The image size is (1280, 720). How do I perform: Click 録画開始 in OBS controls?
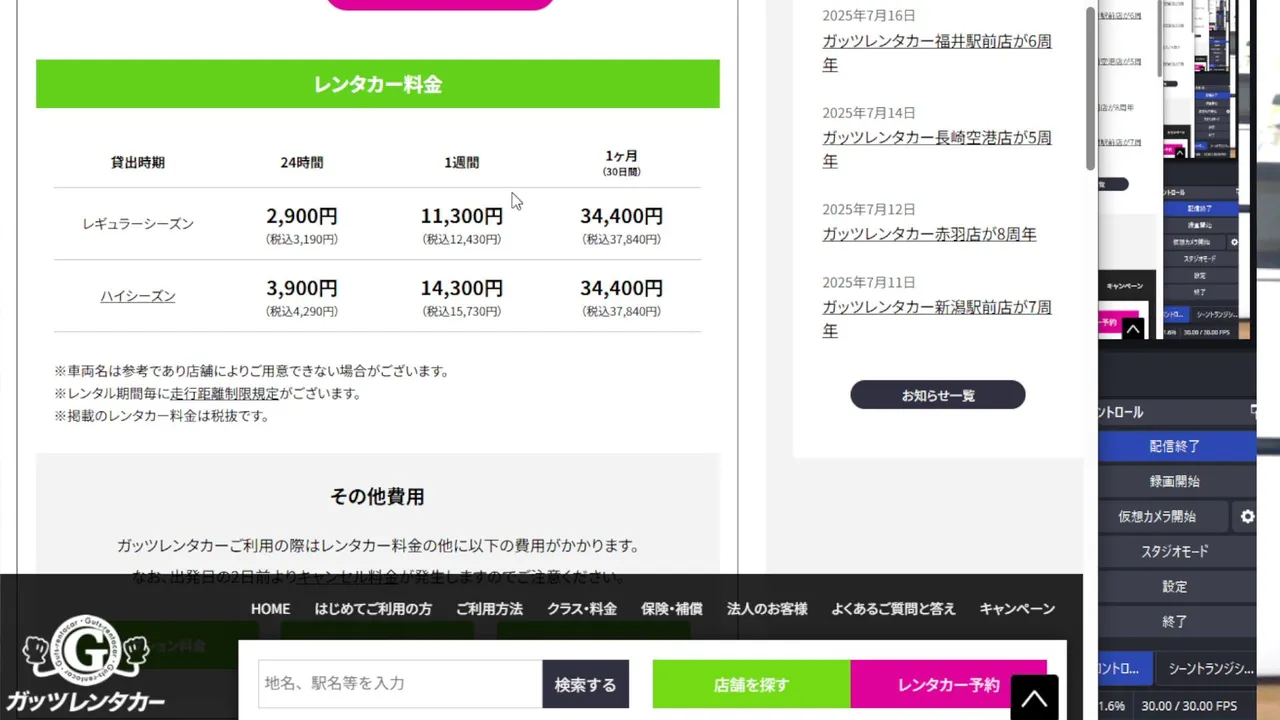(1175, 481)
